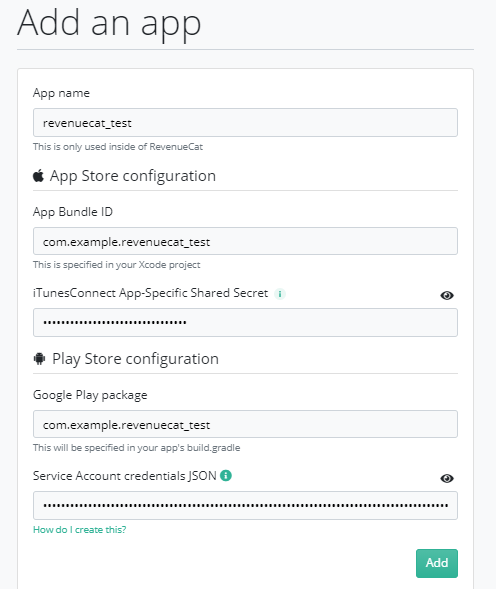Click the 'Play Store configuration' heading
496x589 pixels.
tap(135, 359)
